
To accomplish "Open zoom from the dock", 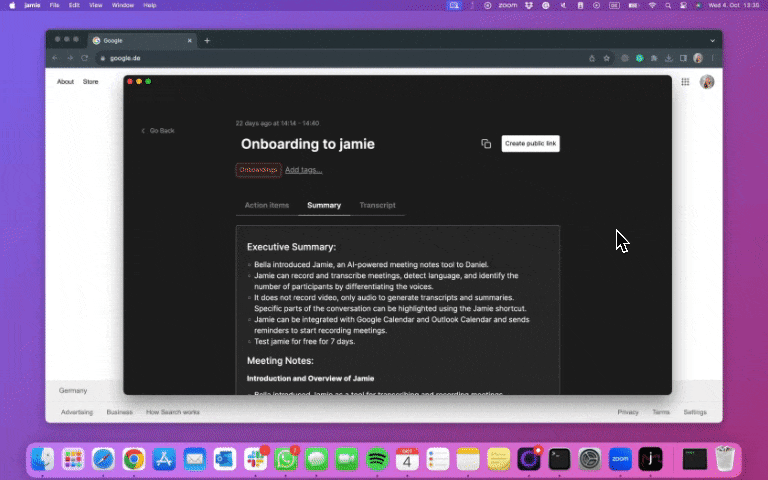I will (620, 459).
